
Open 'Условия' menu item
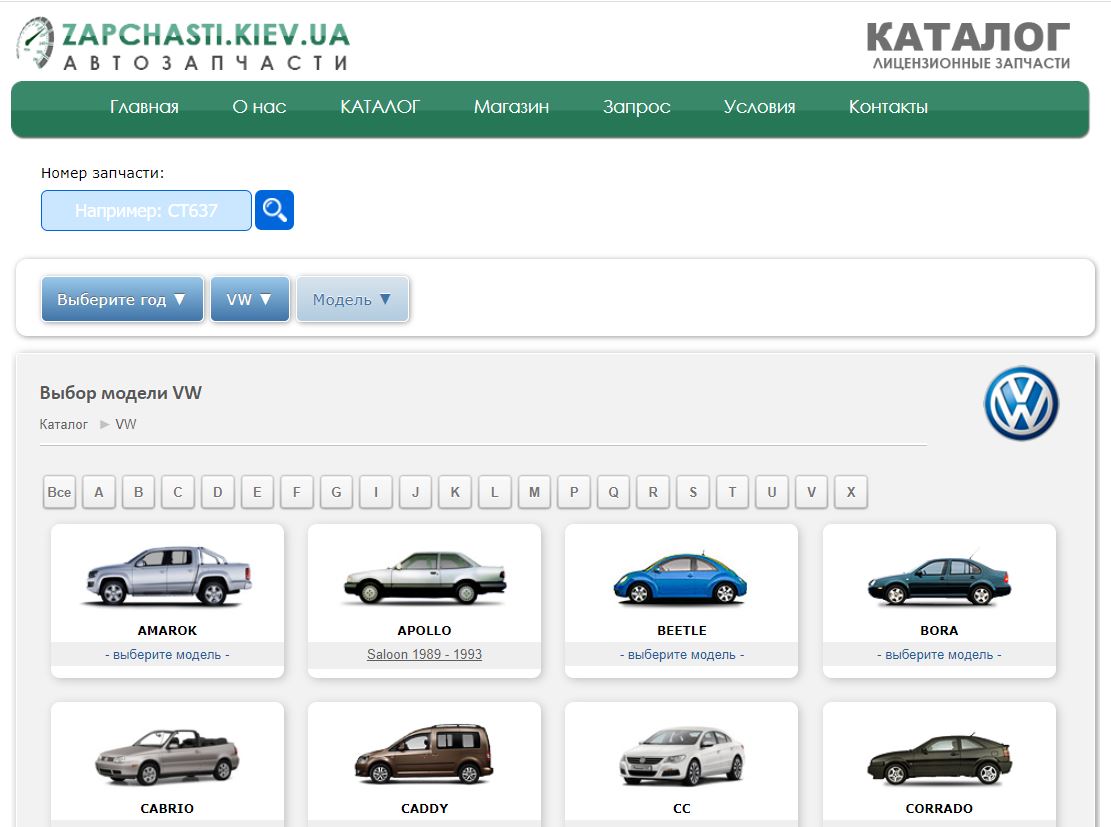pyautogui.click(x=760, y=107)
